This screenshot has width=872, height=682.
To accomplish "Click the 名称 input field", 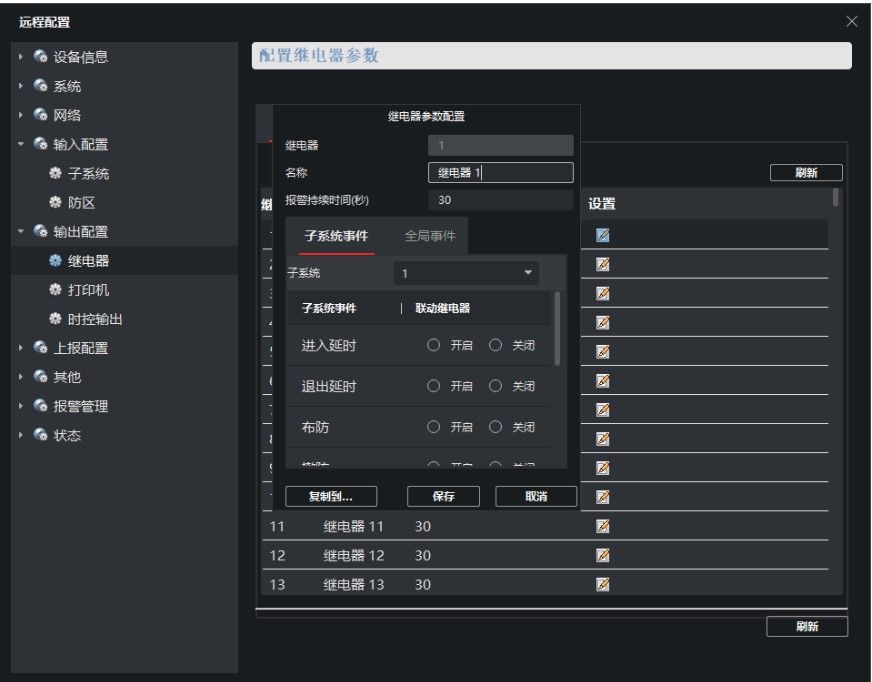I will (x=501, y=172).
